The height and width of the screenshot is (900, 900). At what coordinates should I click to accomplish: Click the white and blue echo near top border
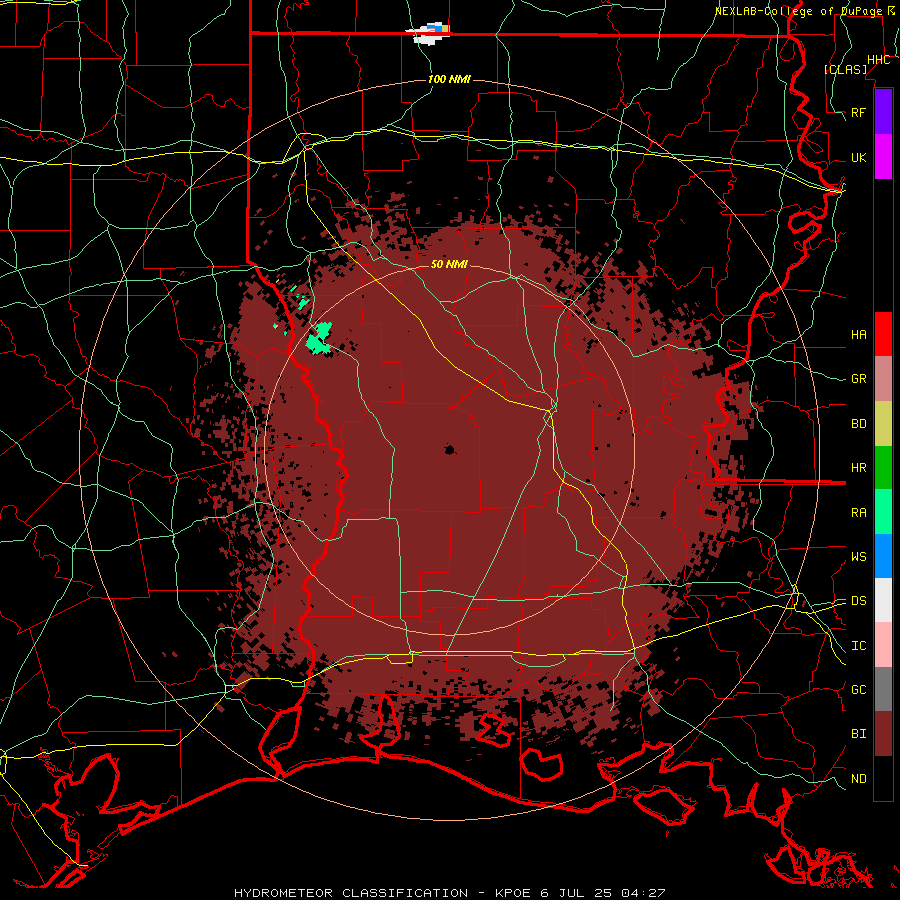pos(428,34)
